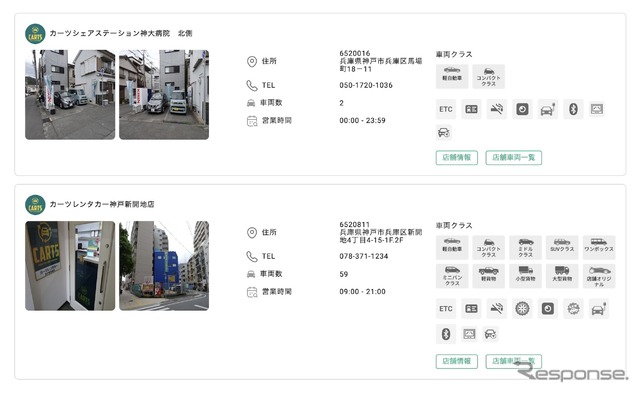Click the ミニバンクラス vehicle class icon
640x393 pixels.
(452, 276)
